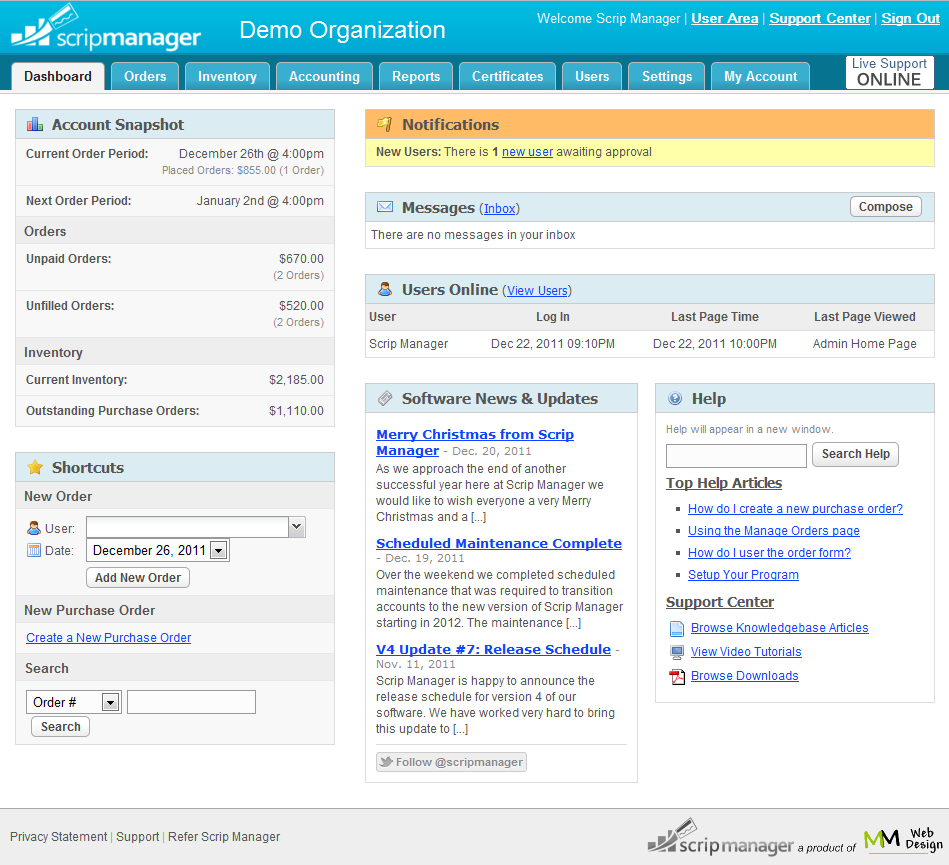Click the View Video Tutorials monitor icon
This screenshot has width=949, height=865.
[x=677, y=652]
